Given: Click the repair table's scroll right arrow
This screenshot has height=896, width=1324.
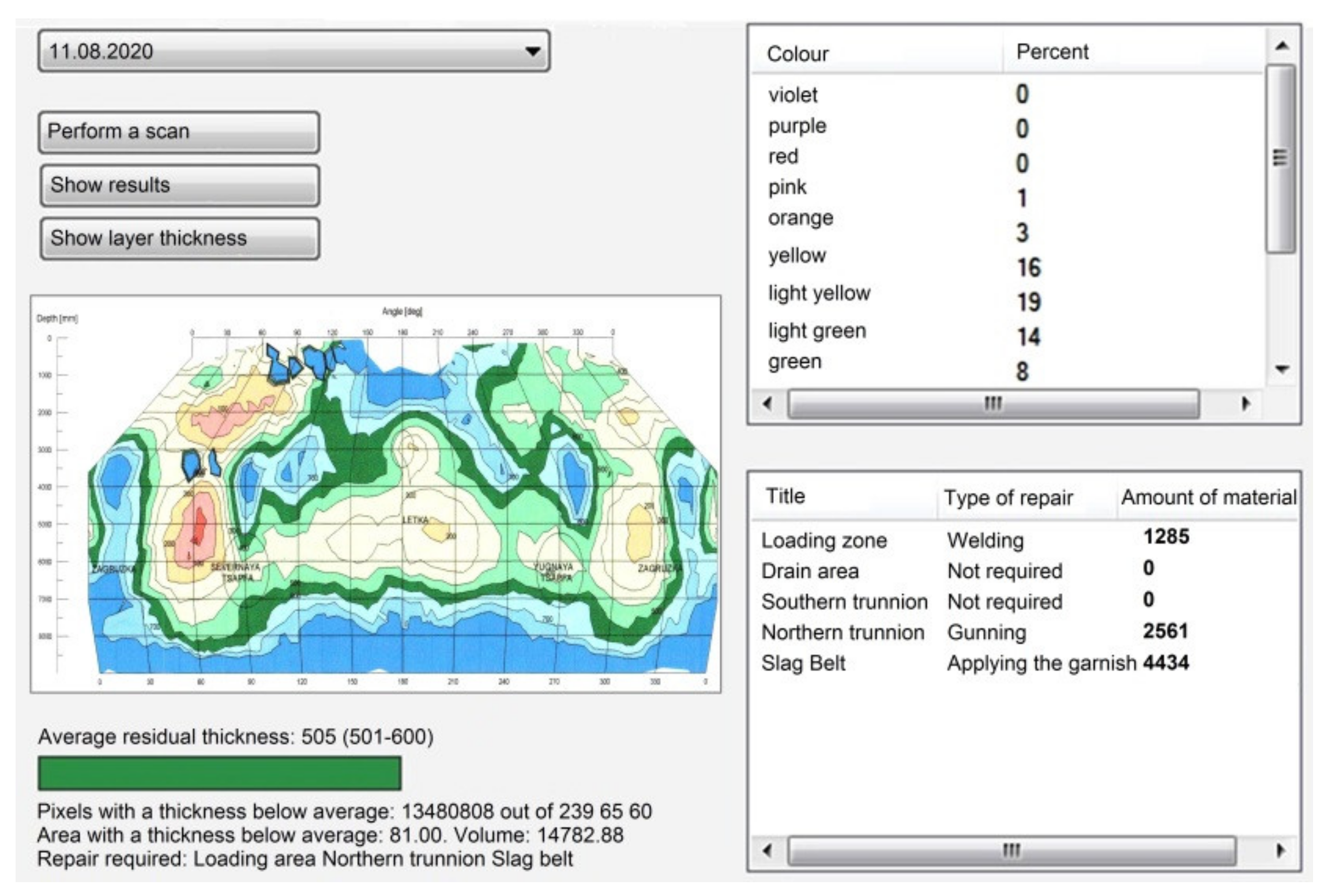Looking at the screenshot, I should [x=1280, y=850].
